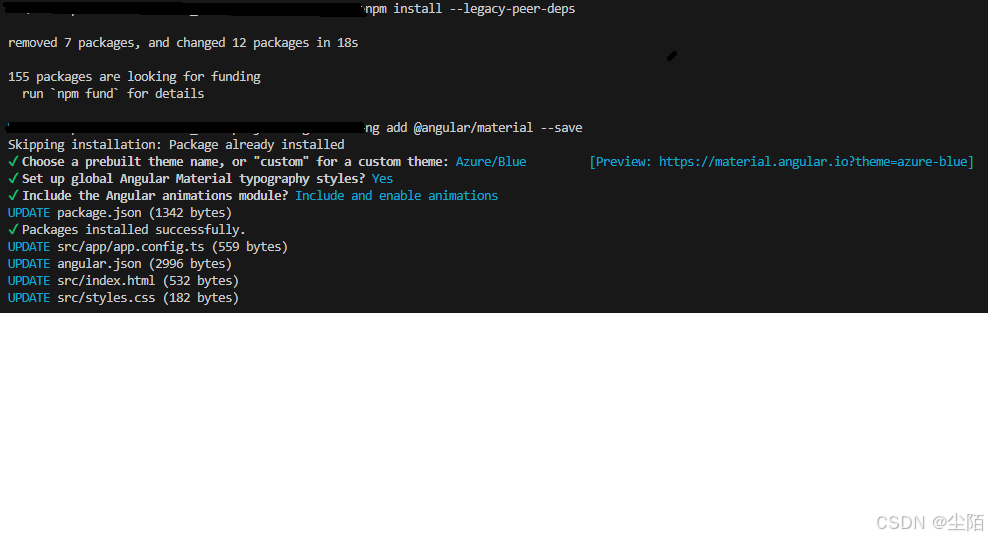The width and height of the screenshot is (988, 540).
Task: Click the 'Azure/Blue' theme answer
Action: 491,162
